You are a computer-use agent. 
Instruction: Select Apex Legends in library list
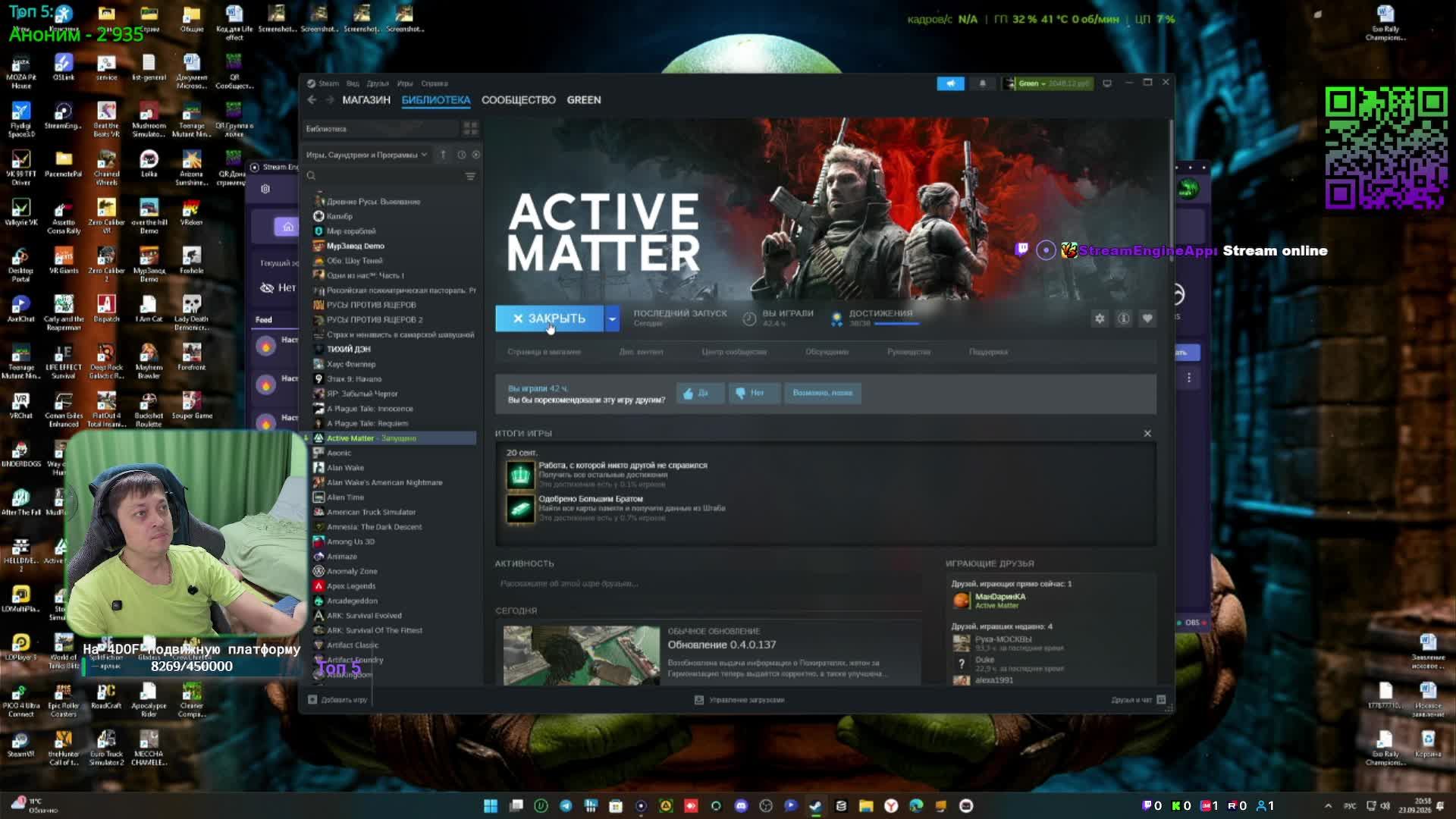click(x=393, y=586)
